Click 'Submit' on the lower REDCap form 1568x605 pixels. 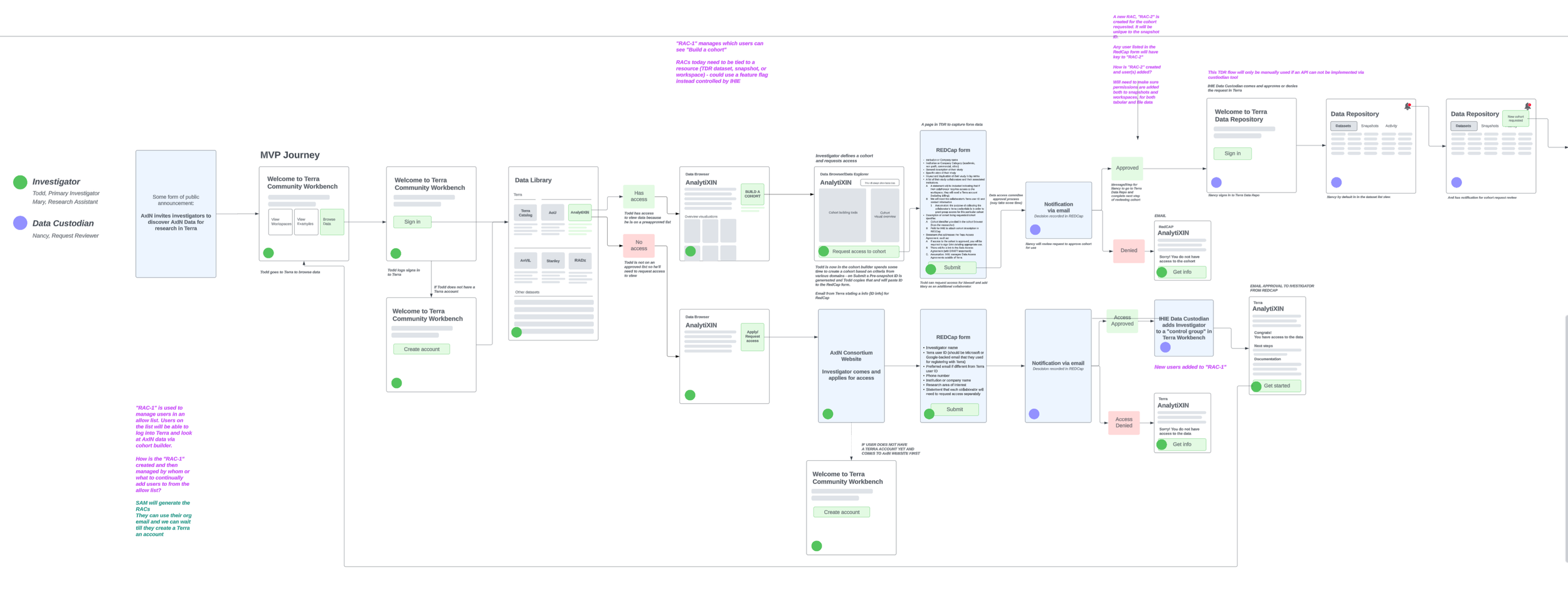(x=954, y=410)
